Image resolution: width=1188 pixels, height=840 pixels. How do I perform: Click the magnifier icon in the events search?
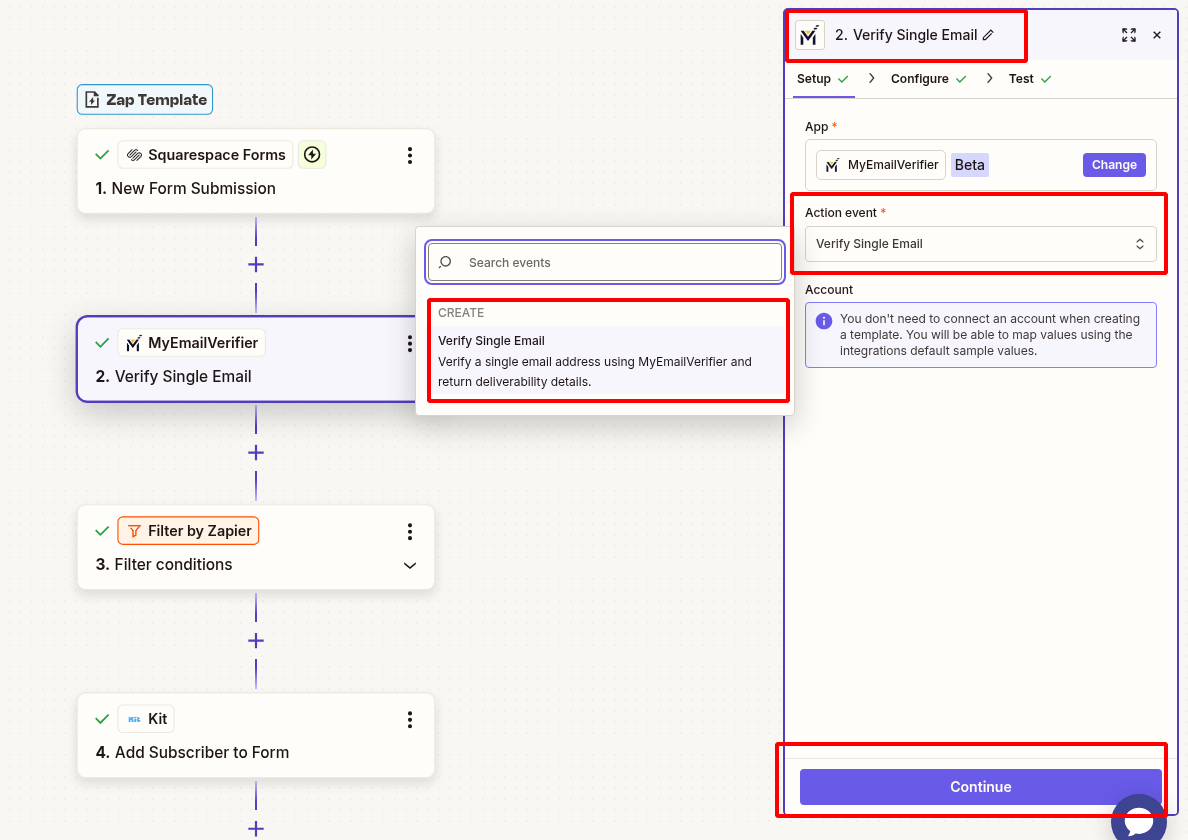(444, 262)
